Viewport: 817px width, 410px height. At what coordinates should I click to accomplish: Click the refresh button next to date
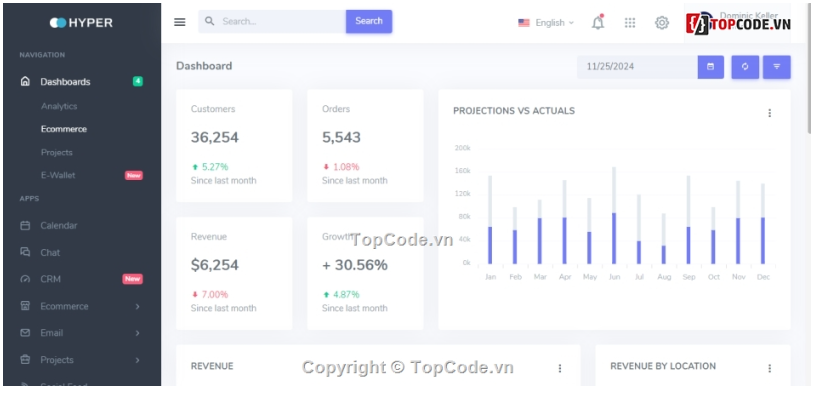click(745, 67)
